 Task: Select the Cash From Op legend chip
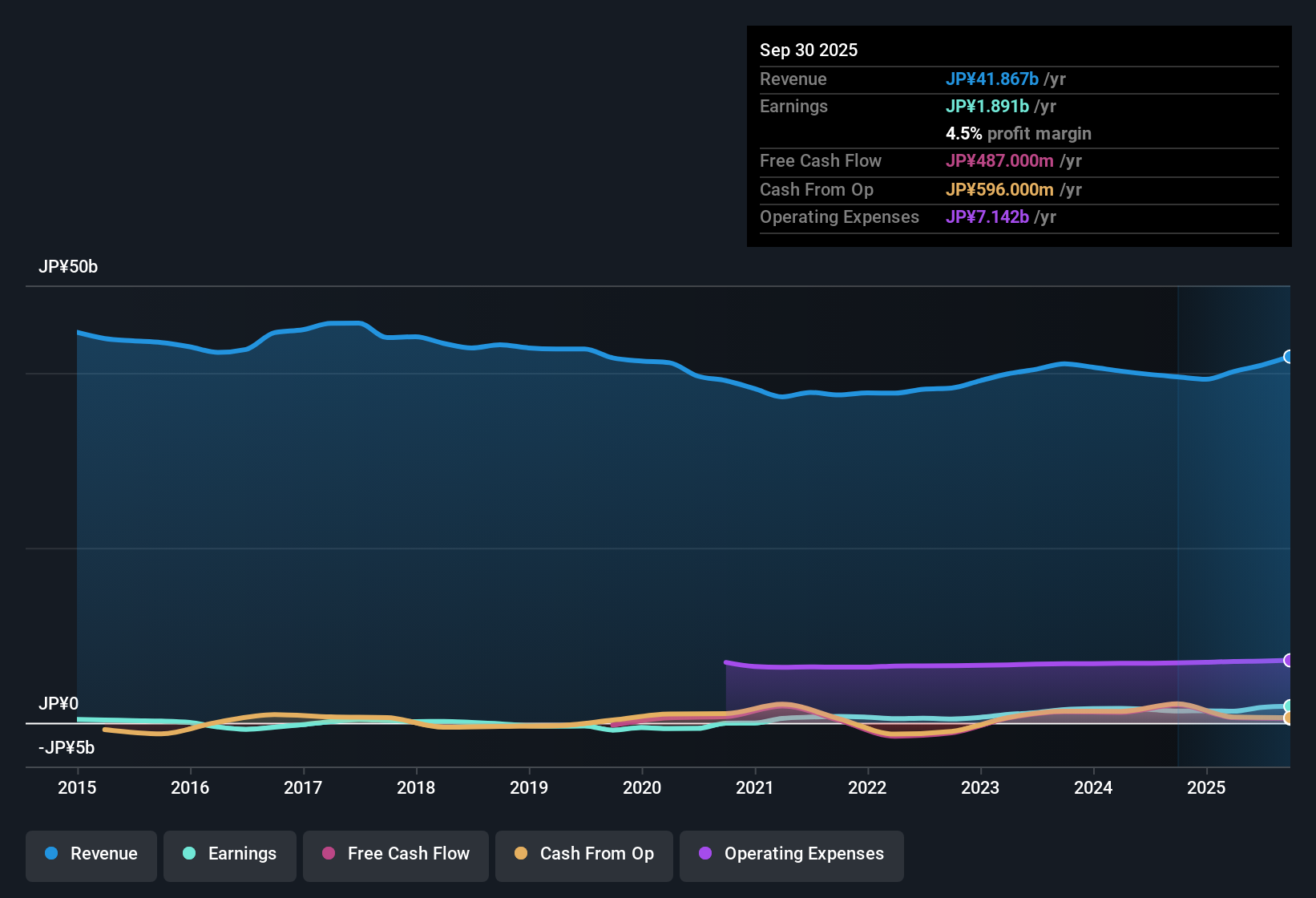(x=583, y=855)
